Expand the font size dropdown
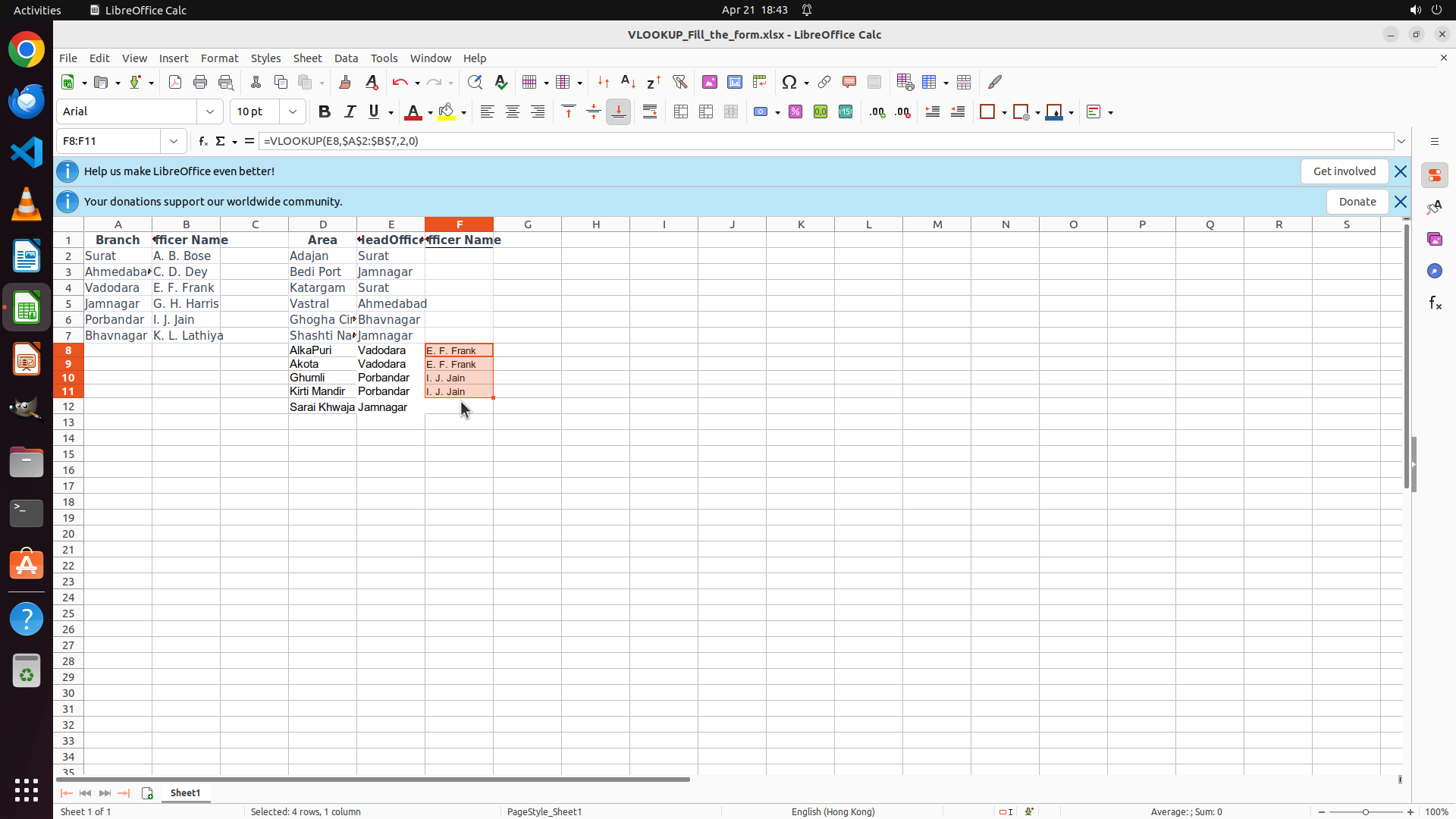 [293, 111]
